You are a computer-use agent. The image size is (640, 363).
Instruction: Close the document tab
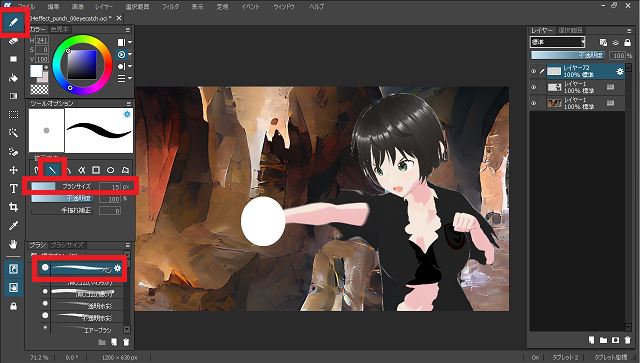pos(119,18)
